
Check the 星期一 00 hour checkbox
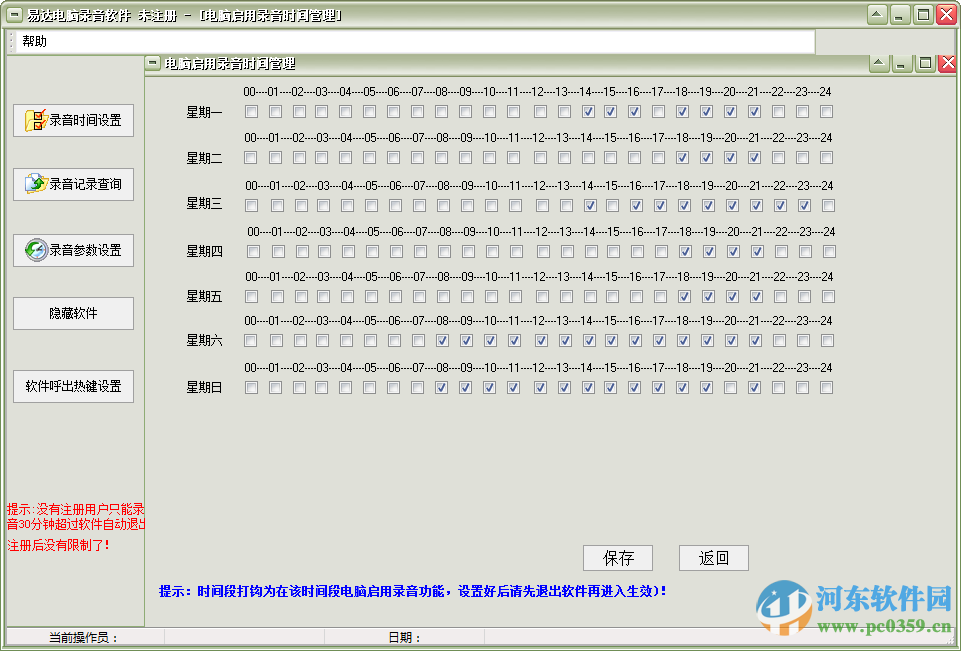[x=251, y=112]
